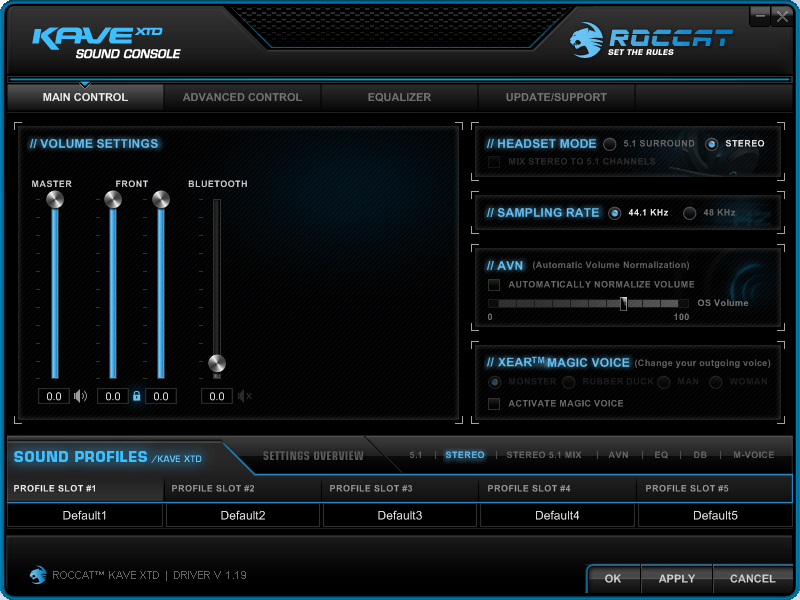Select Profile Slot #2
The image size is (800, 600).
(243, 488)
